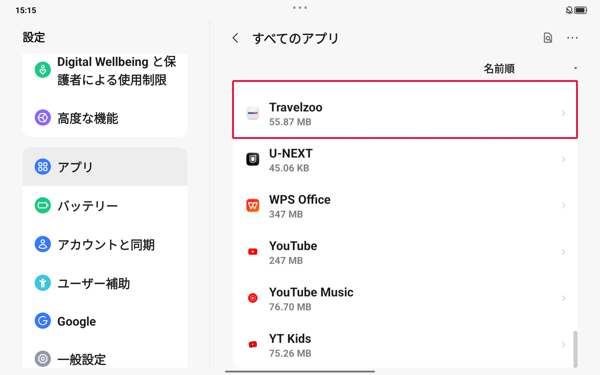The image size is (600, 375).
Task: Tap the YT Kids app icon
Action: click(253, 344)
